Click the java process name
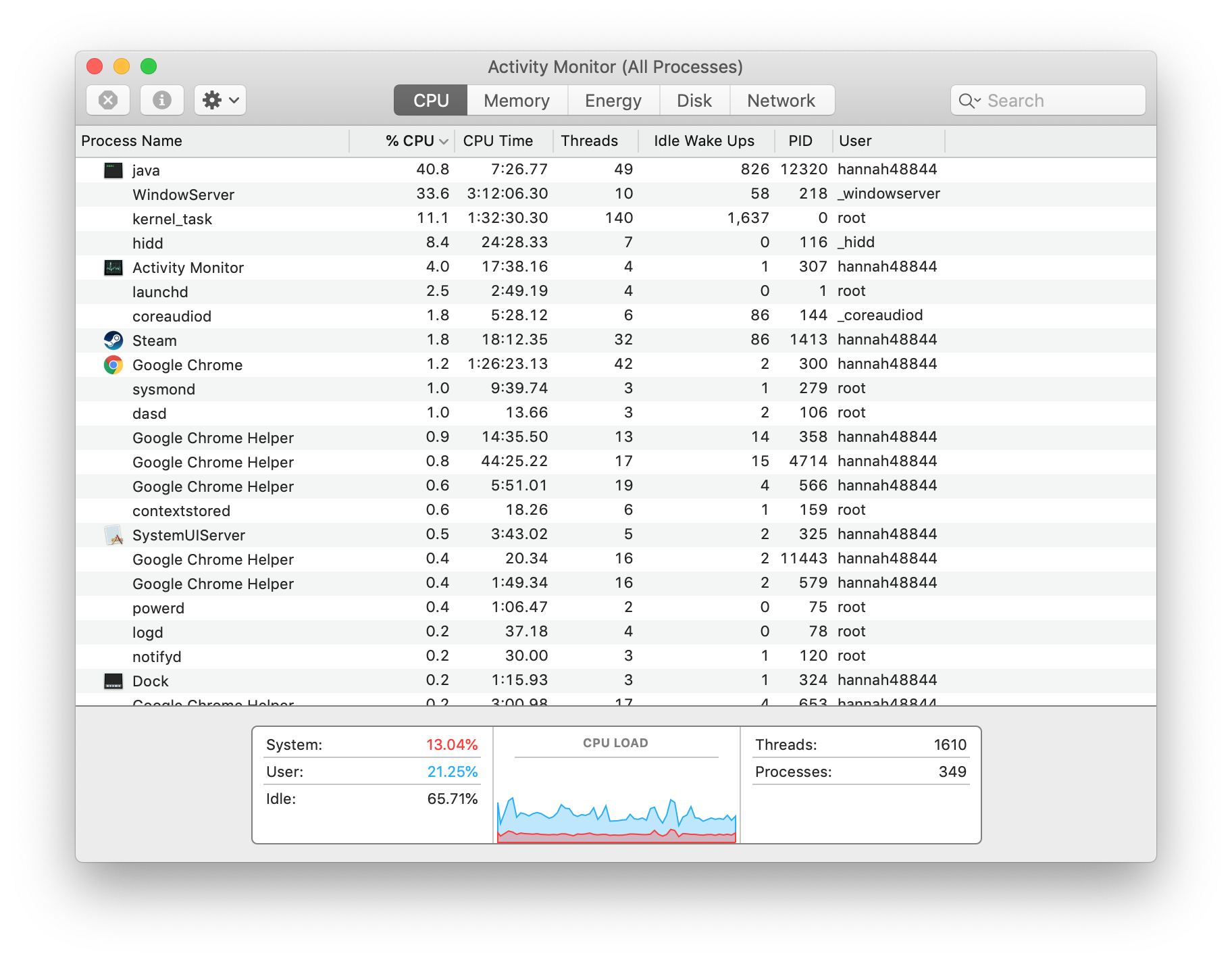Viewport: 1232px width, 962px height. [x=146, y=170]
